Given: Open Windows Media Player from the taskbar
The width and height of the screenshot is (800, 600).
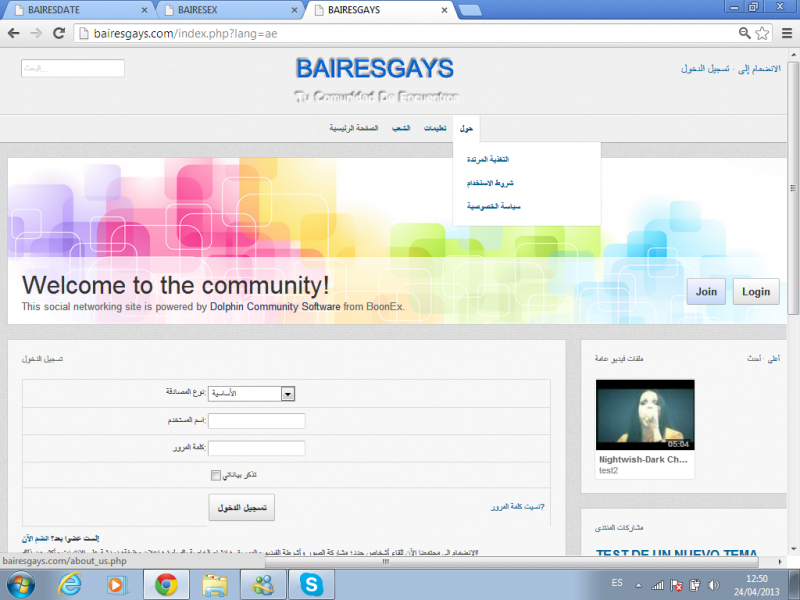Looking at the screenshot, I should 117,585.
